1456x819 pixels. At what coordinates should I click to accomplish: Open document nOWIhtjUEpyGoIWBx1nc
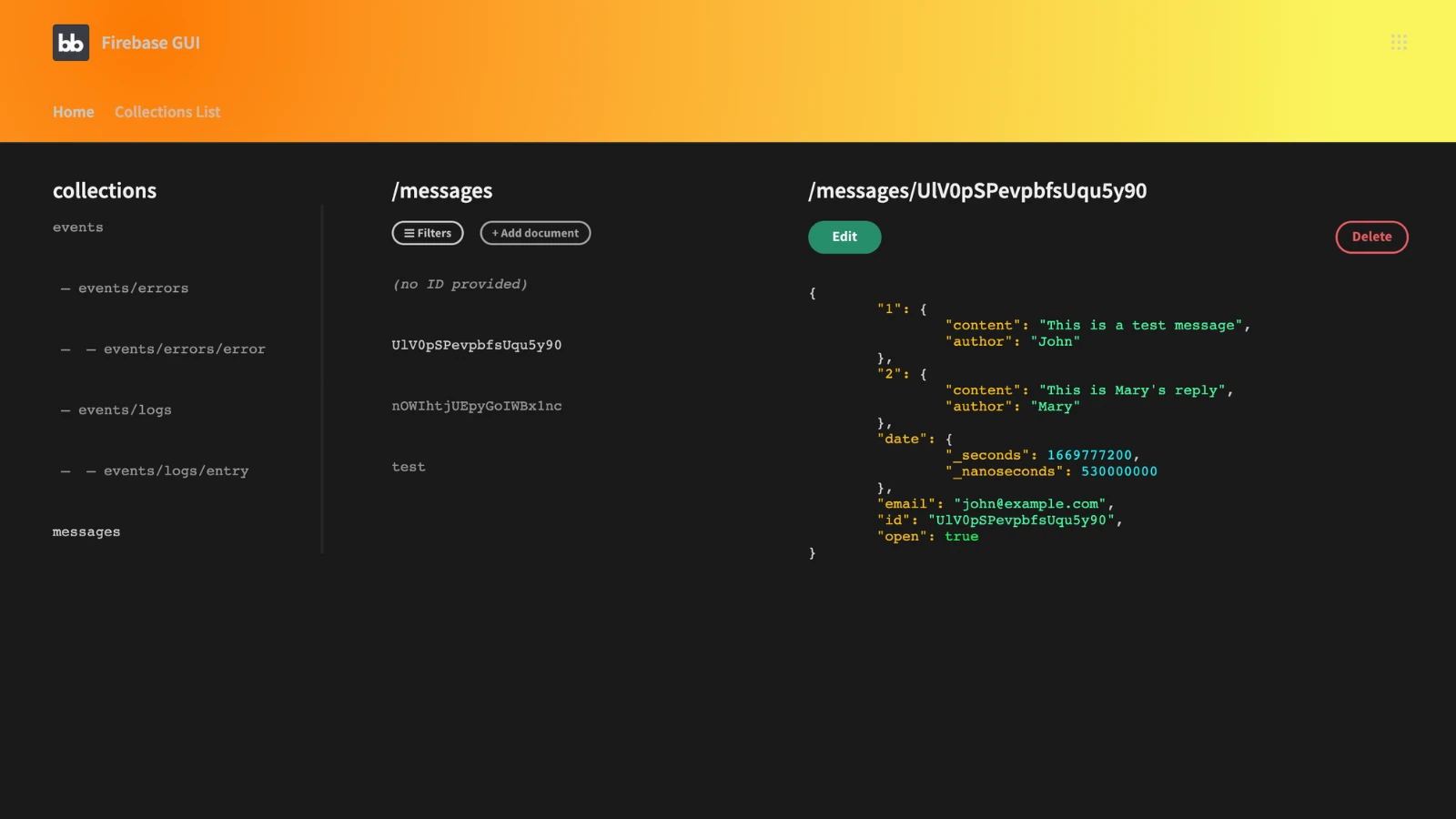477,406
